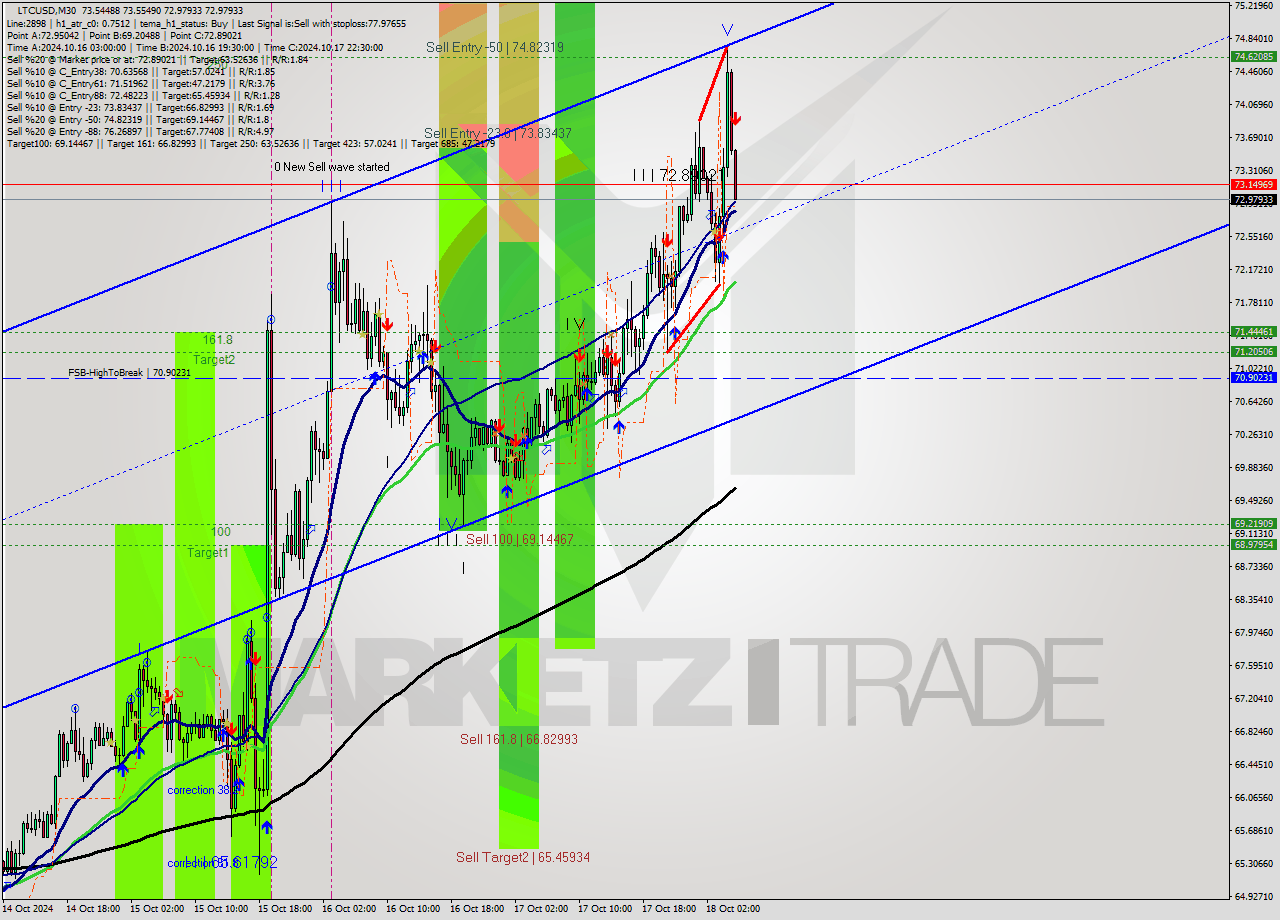Click the 'Sell 161.8 | 66.82993' label

click(x=518, y=739)
